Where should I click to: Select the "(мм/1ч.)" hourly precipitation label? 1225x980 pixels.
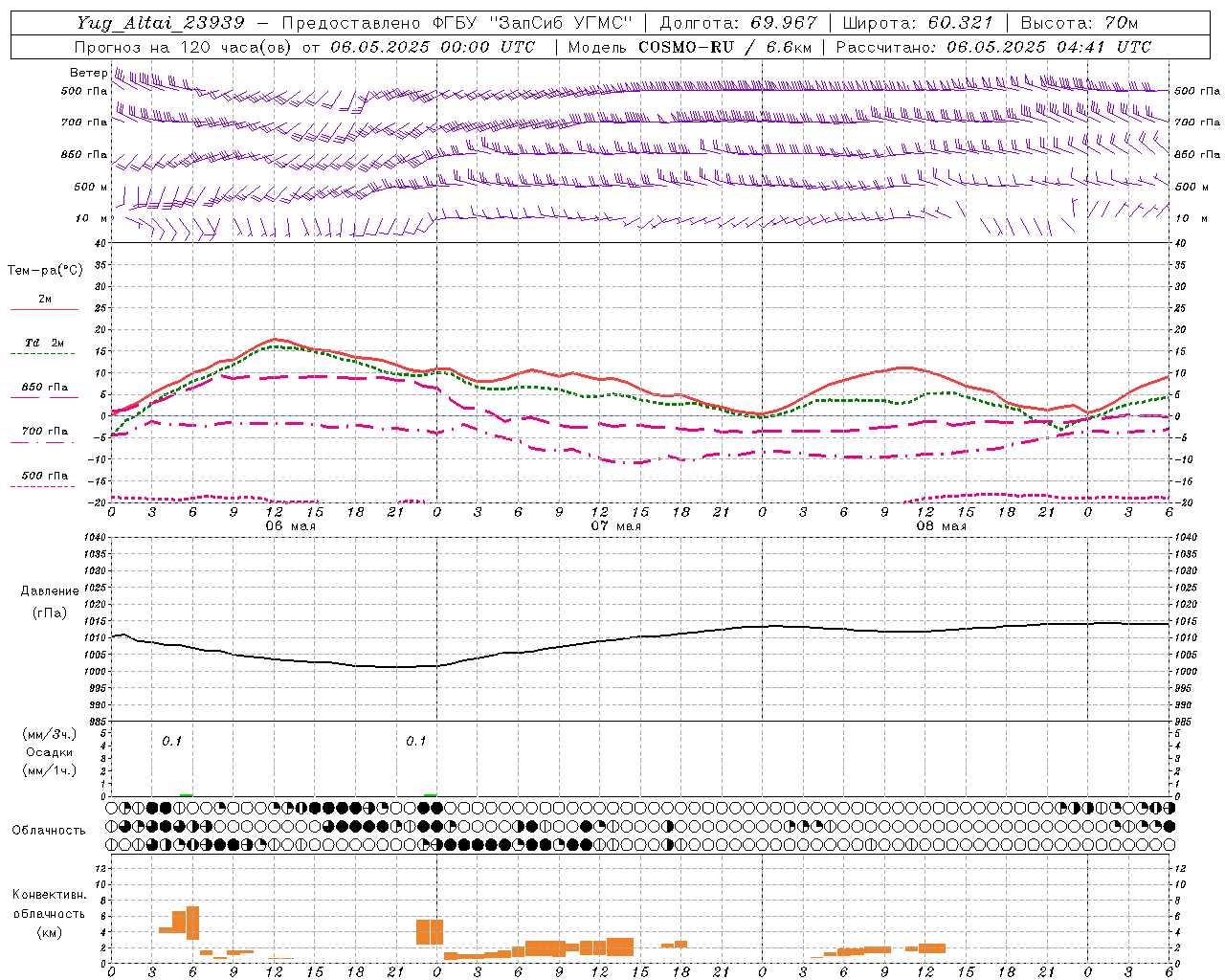(50, 771)
